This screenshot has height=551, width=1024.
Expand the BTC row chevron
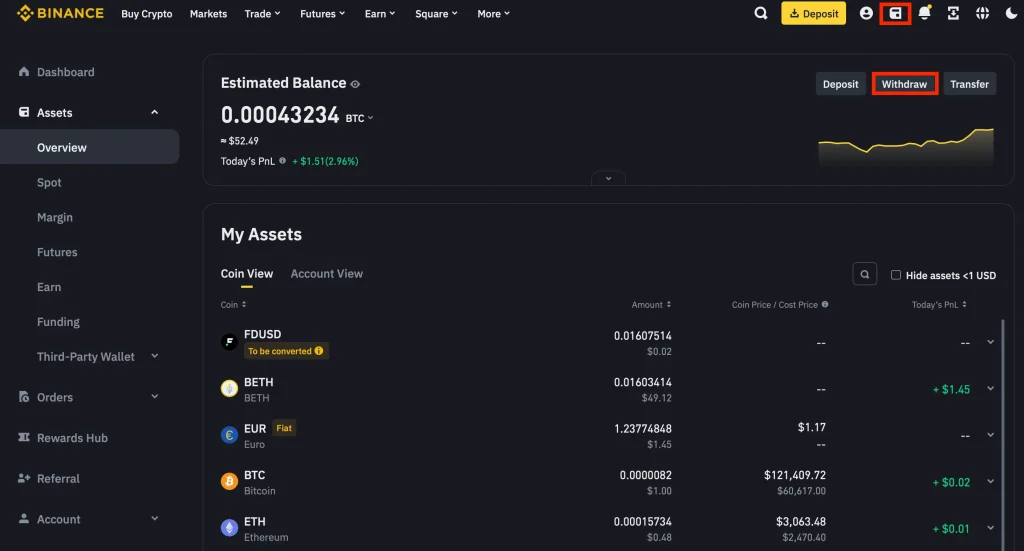point(991,481)
